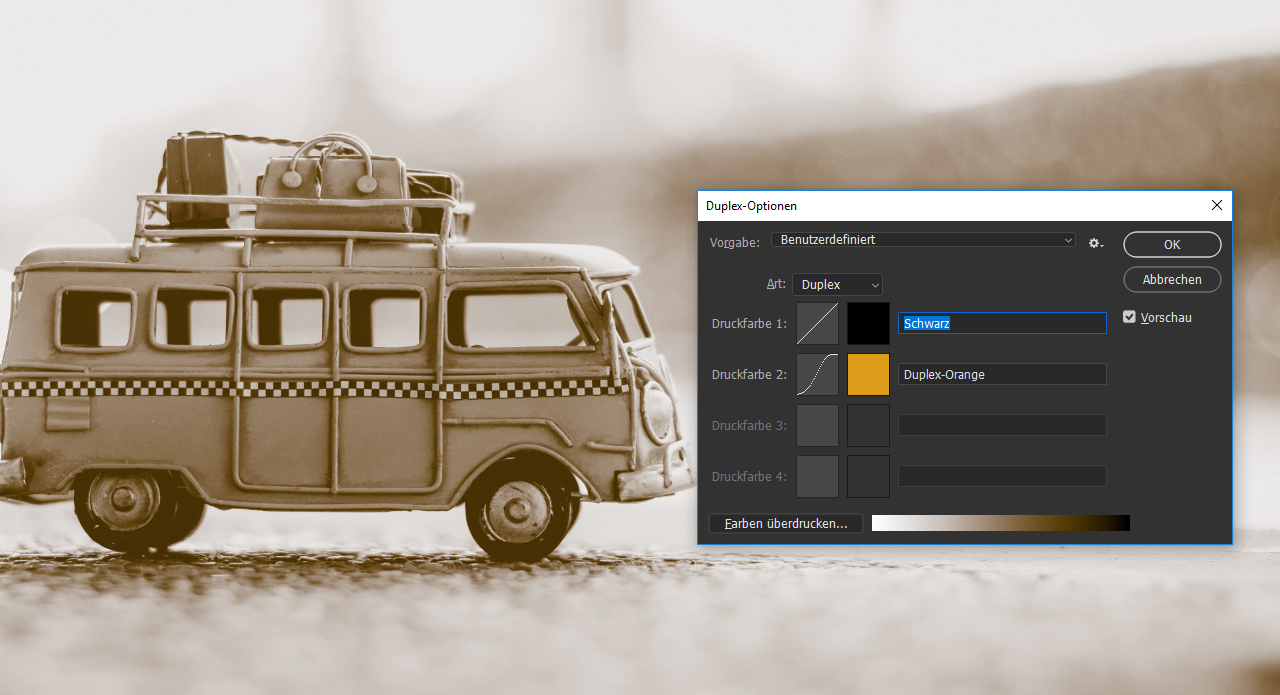Click the orange Druckfarbe 2 color swatch
The width and height of the screenshot is (1280, 695).
click(868, 375)
